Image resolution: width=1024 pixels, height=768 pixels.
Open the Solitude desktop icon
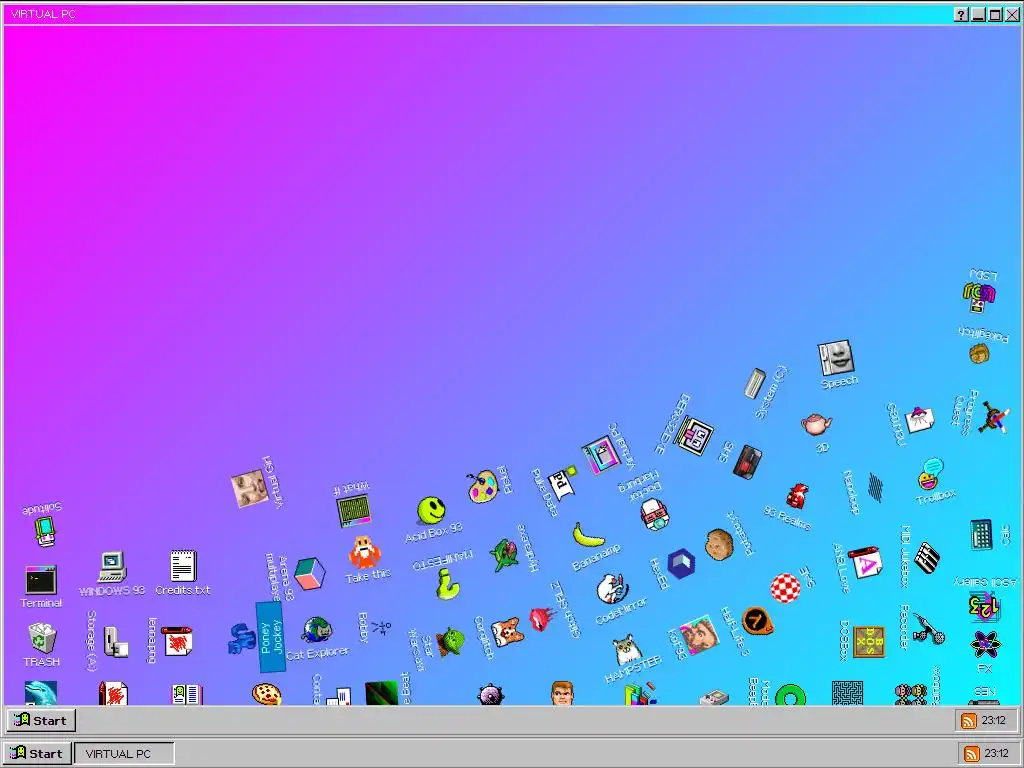point(44,530)
